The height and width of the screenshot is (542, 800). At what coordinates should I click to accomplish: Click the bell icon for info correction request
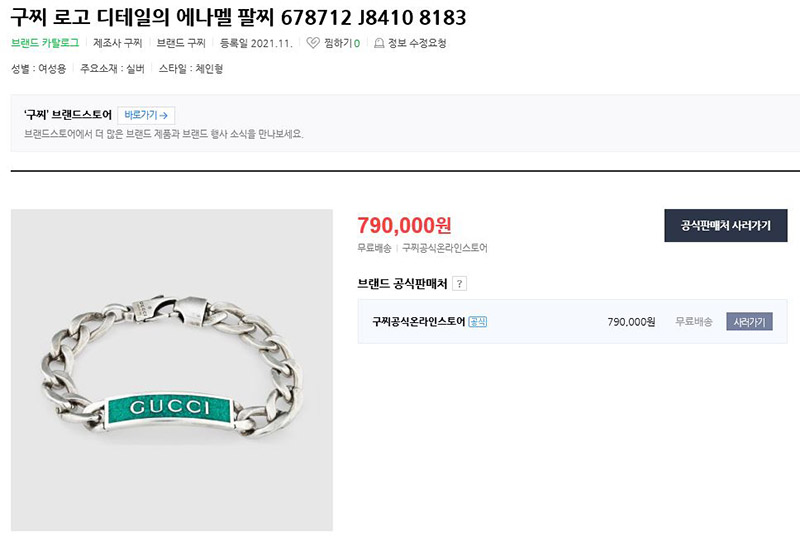(x=379, y=43)
